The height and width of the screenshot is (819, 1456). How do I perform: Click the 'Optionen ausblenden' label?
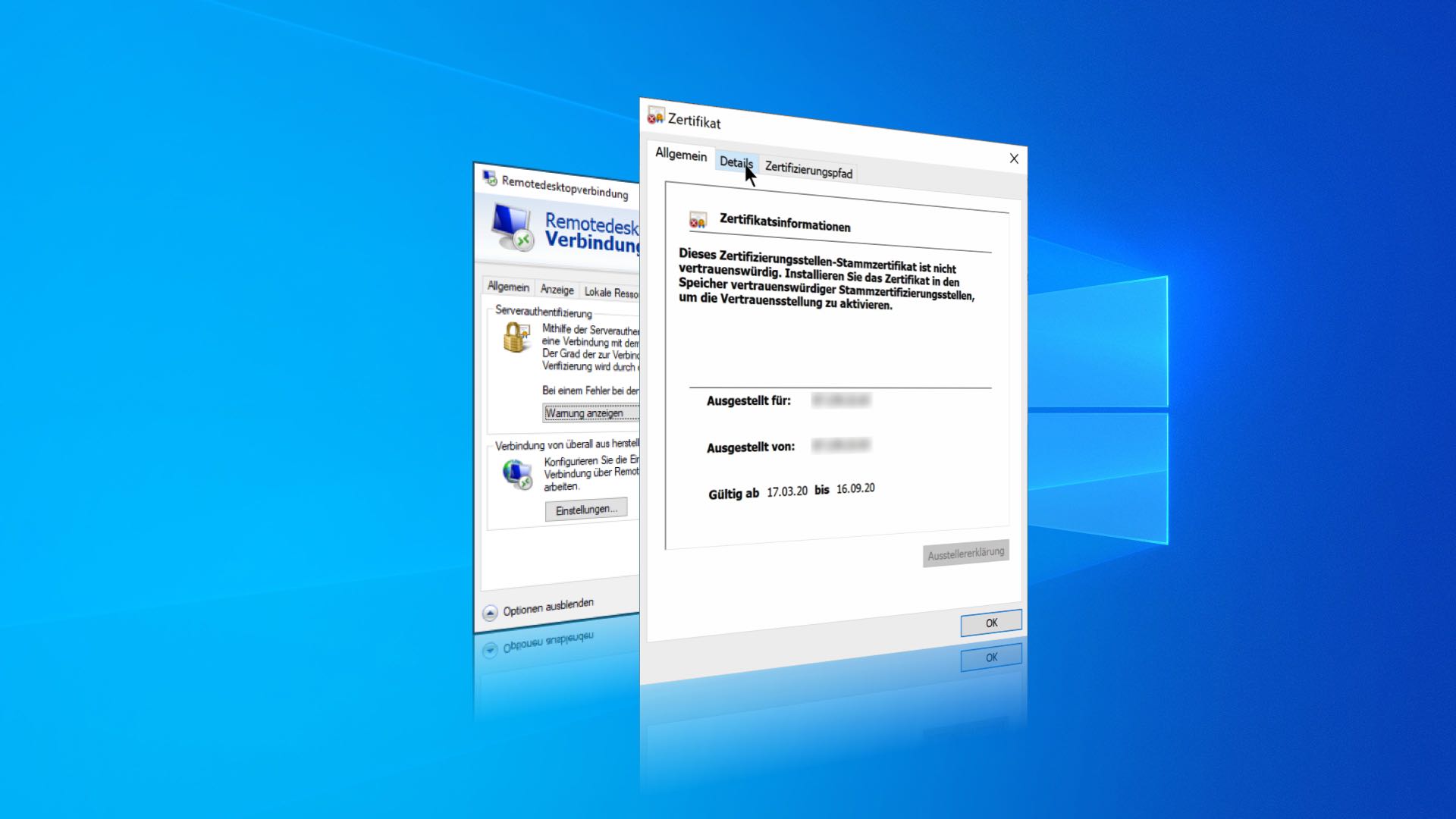(x=548, y=607)
